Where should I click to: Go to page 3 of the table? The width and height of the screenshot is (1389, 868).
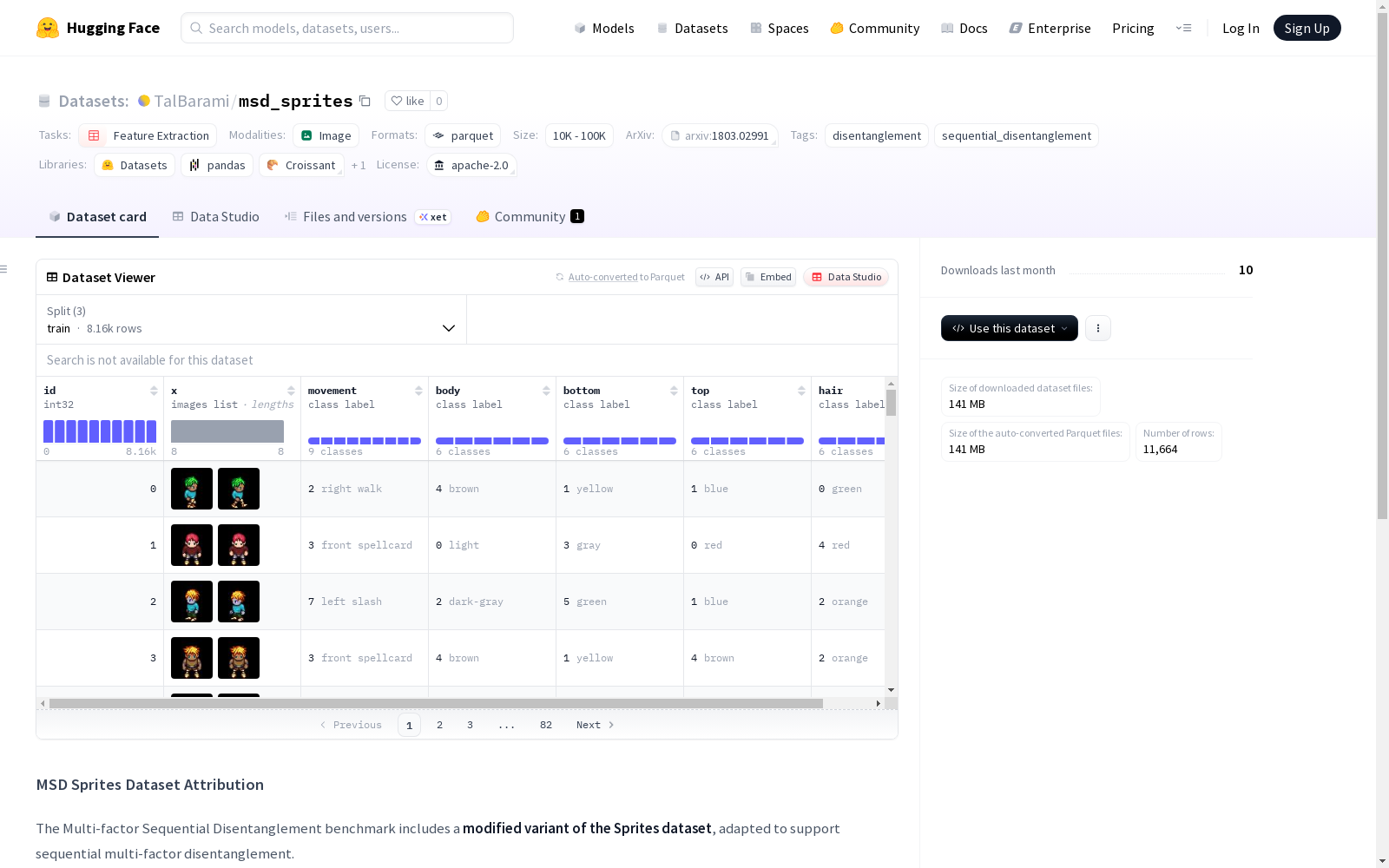(471, 725)
